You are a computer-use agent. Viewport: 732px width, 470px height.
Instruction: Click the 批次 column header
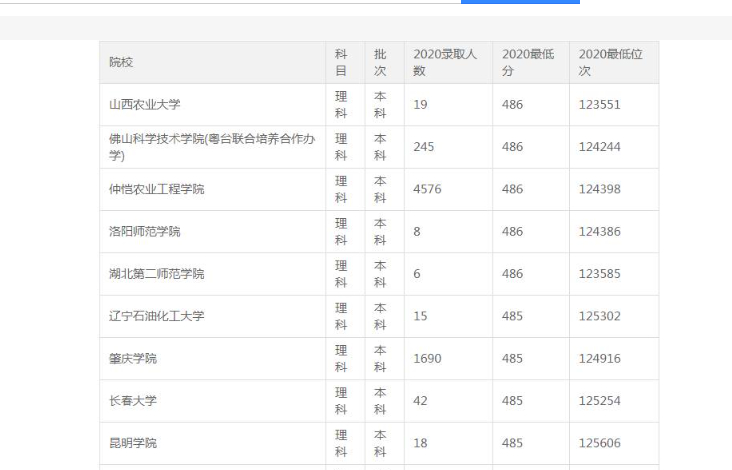click(x=380, y=62)
